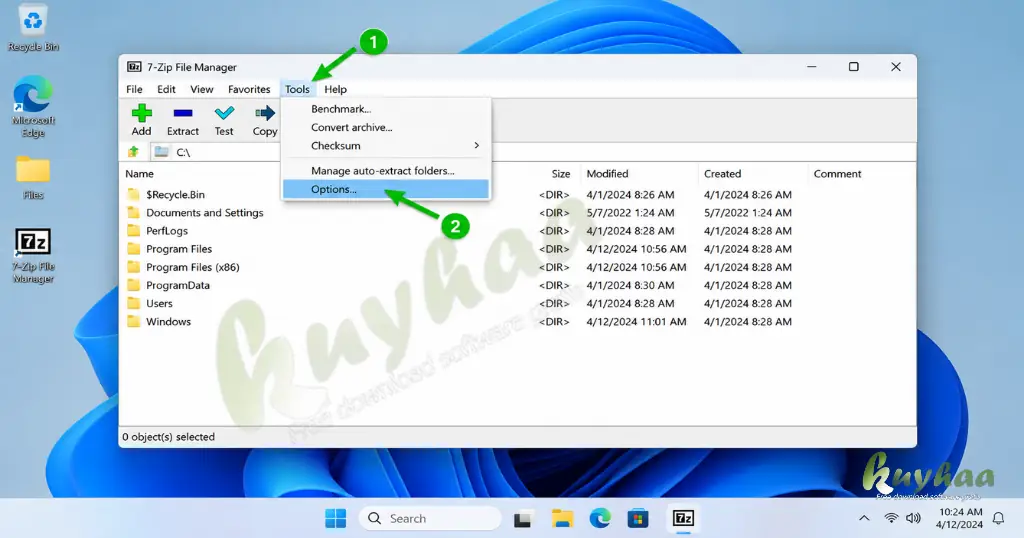The image size is (1024, 538).
Task: Open the clock and date flyout
Action: pyautogui.click(x=959, y=518)
